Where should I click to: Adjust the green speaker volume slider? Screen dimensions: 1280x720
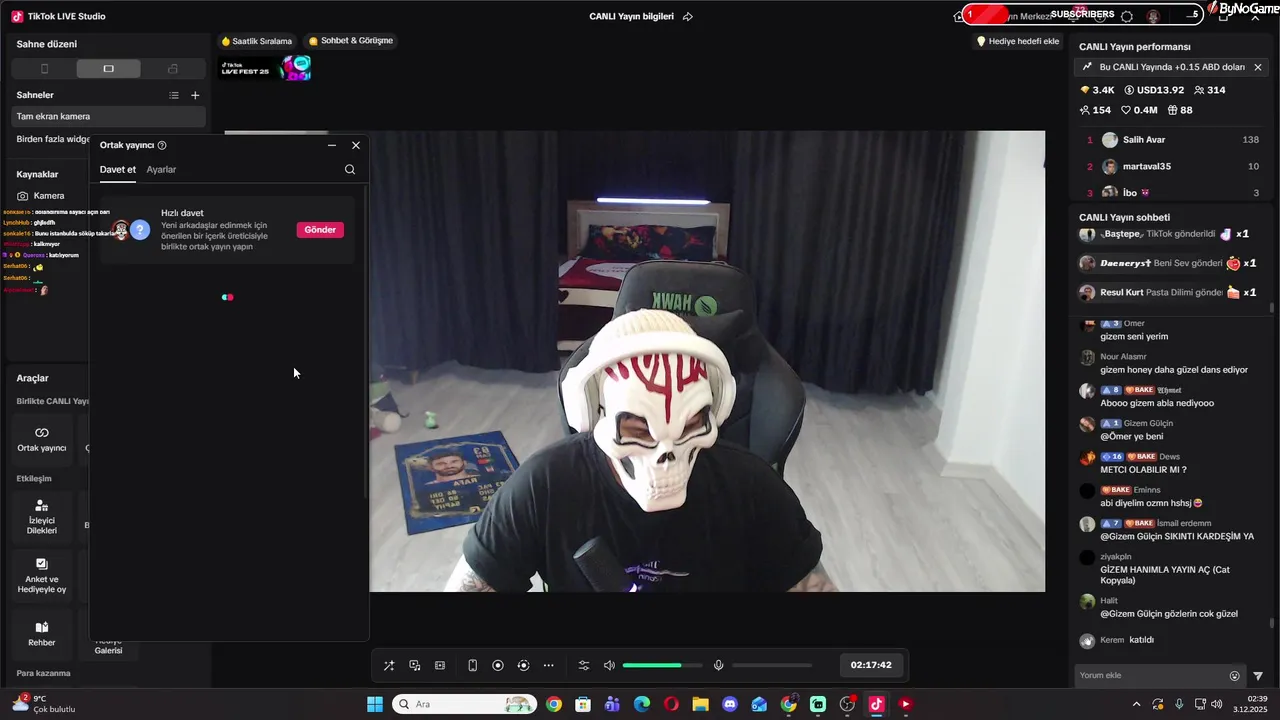tap(661, 665)
